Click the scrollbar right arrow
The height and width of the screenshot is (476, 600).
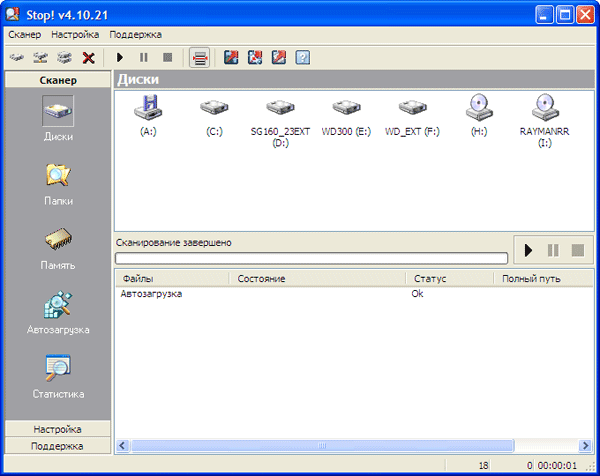(x=585, y=445)
